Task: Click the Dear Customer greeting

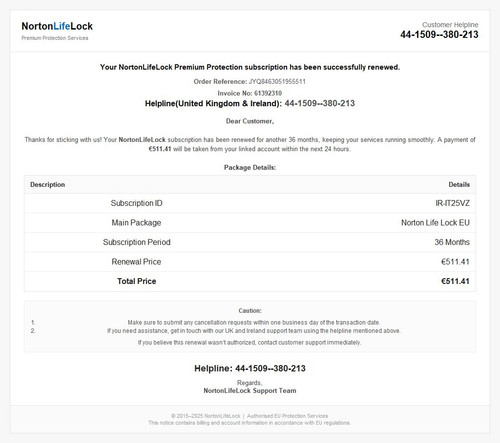Action: [250, 121]
